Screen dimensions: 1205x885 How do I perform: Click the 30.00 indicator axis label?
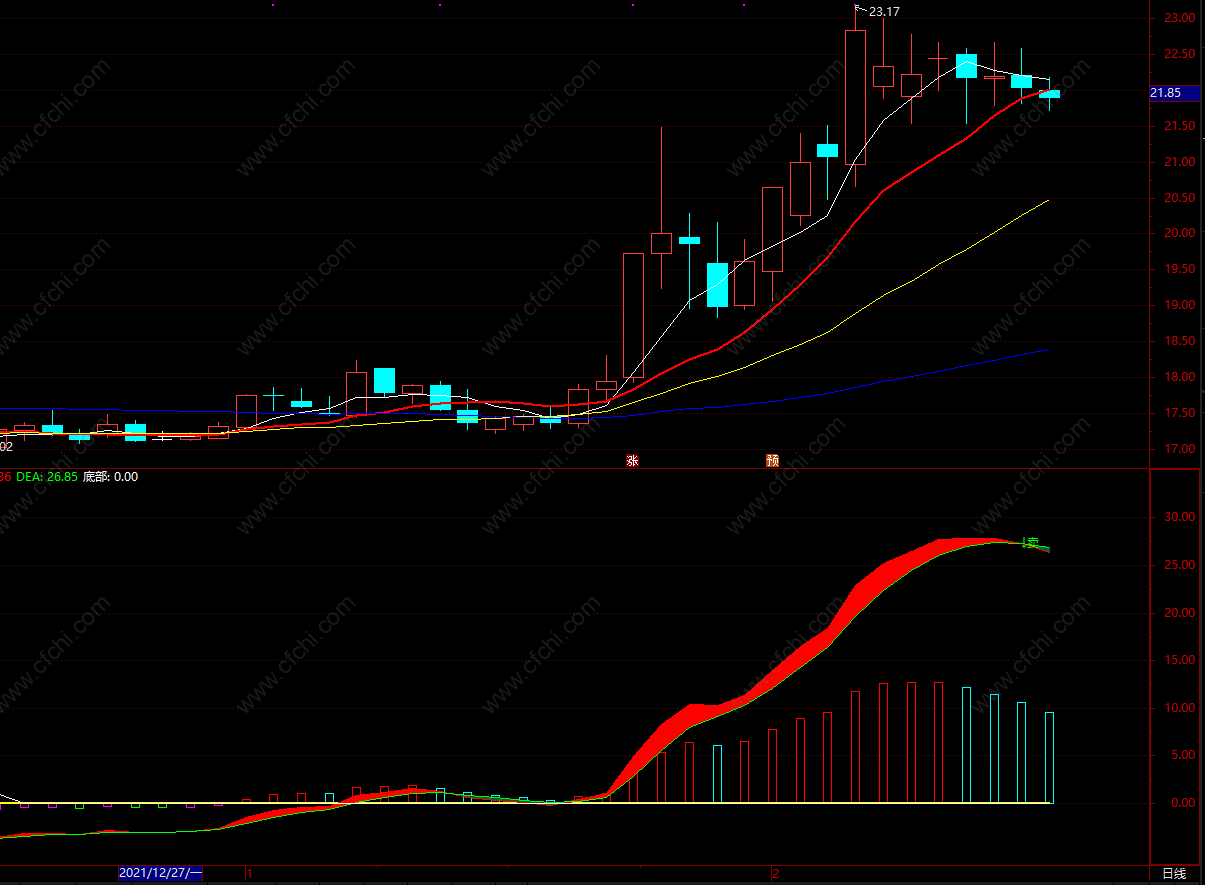(1180, 517)
